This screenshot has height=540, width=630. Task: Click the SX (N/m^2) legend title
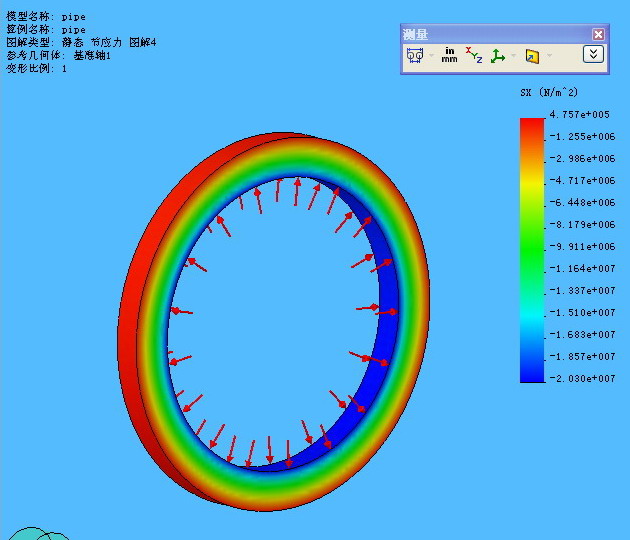[549, 93]
